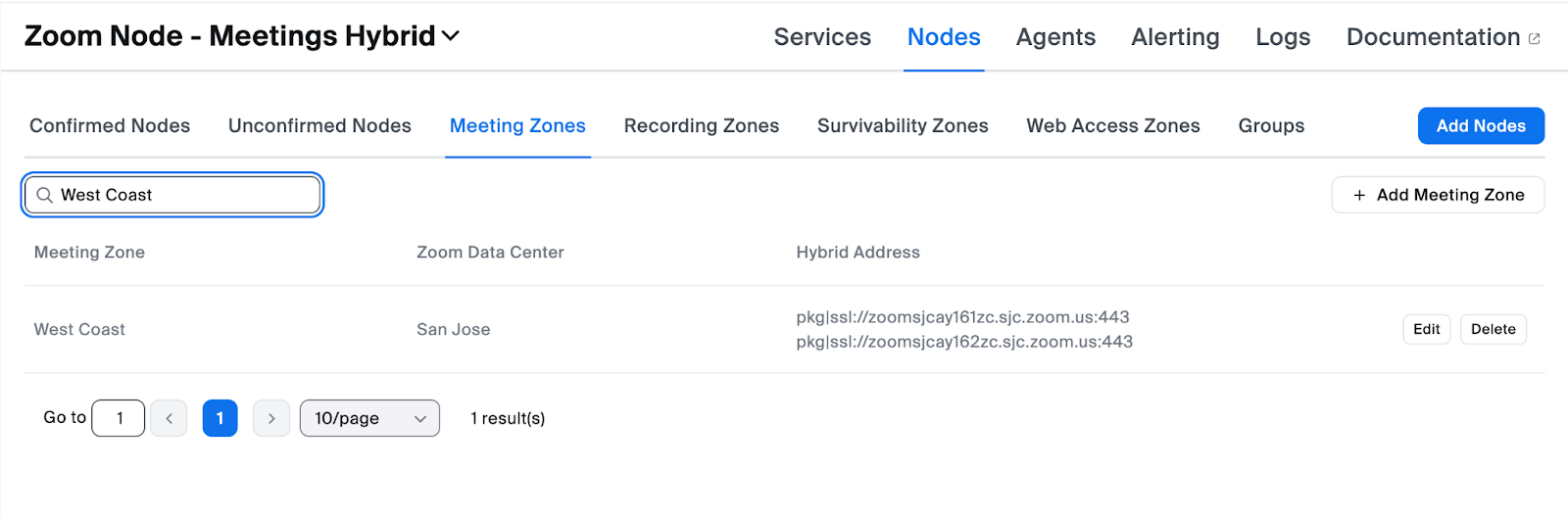Focus the Go to page number field
This screenshot has width=1568, height=517.
pos(119,418)
